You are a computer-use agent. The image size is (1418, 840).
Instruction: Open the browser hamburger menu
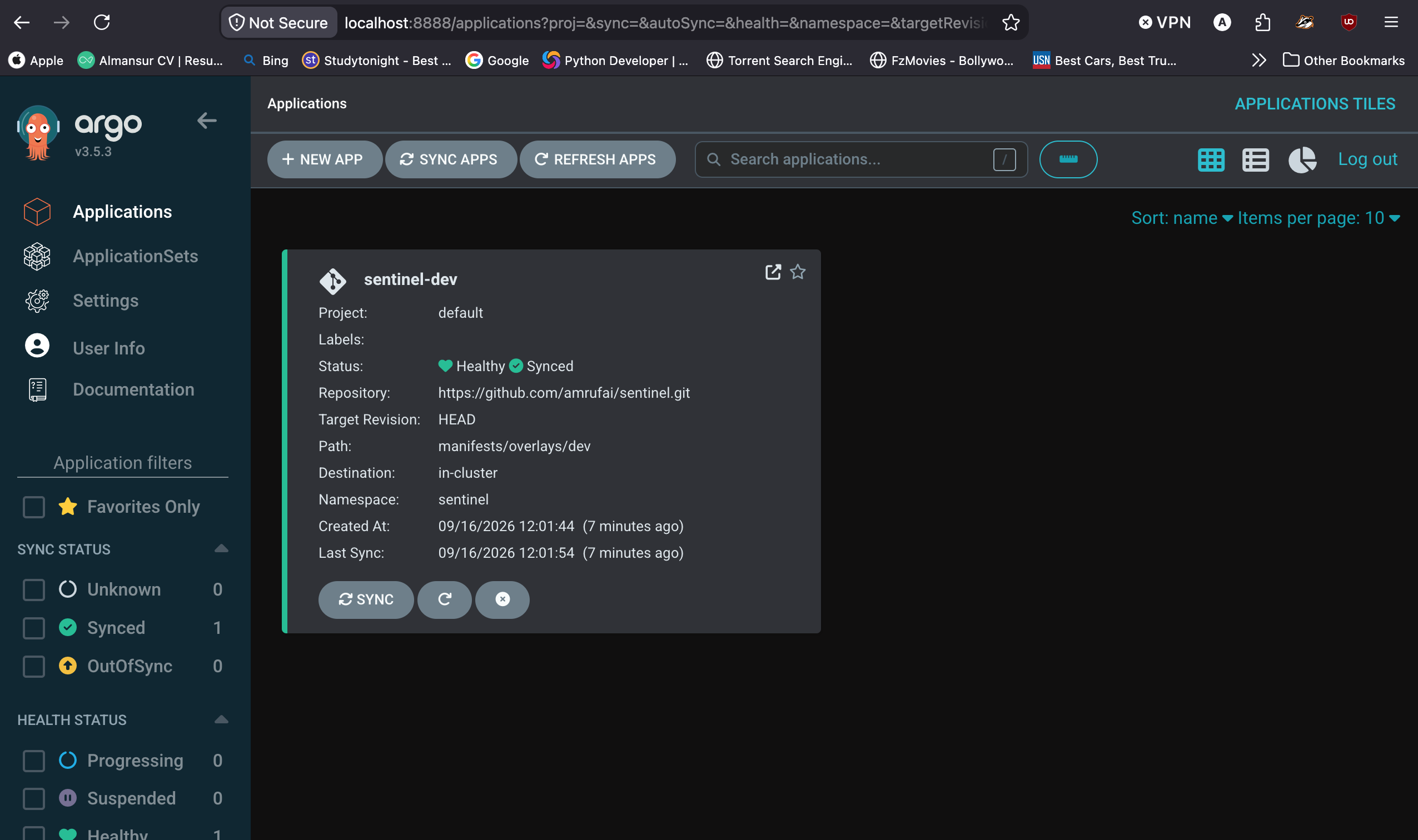click(x=1391, y=23)
